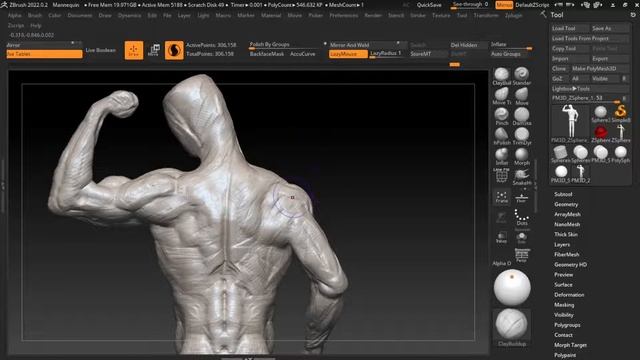The image size is (640, 360).
Task: Expand the ArrayMesh section
Action: [x=567, y=214]
